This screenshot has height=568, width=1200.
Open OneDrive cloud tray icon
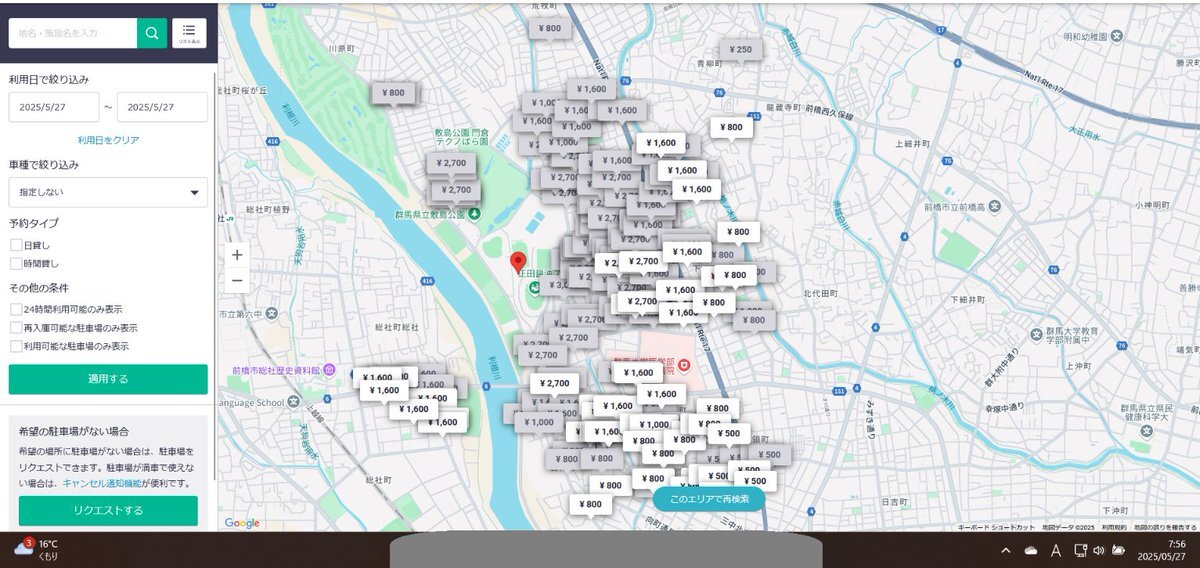pos(1030,551)
